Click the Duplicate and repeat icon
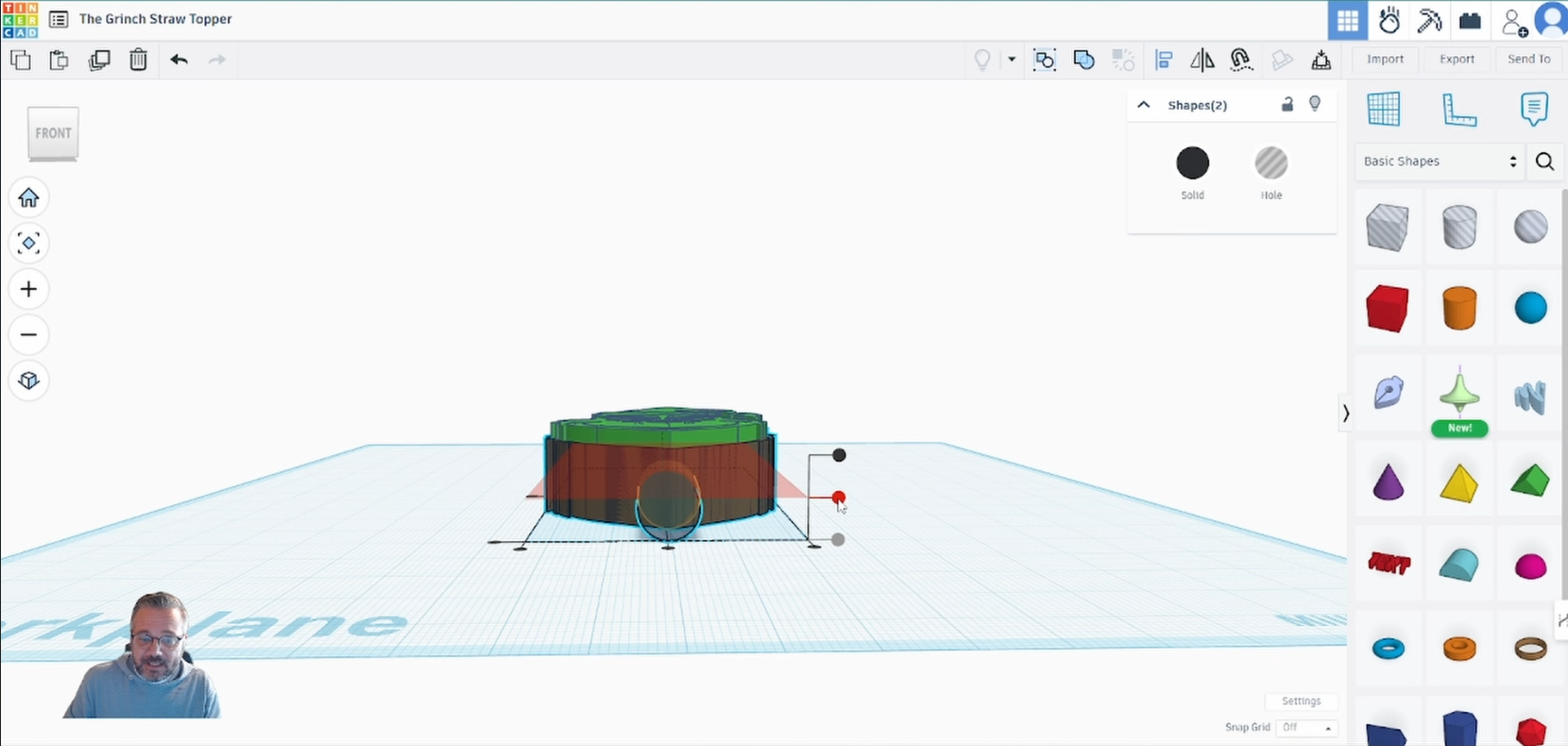Screen dimensions: 1568x746 [x=98, y=60]
